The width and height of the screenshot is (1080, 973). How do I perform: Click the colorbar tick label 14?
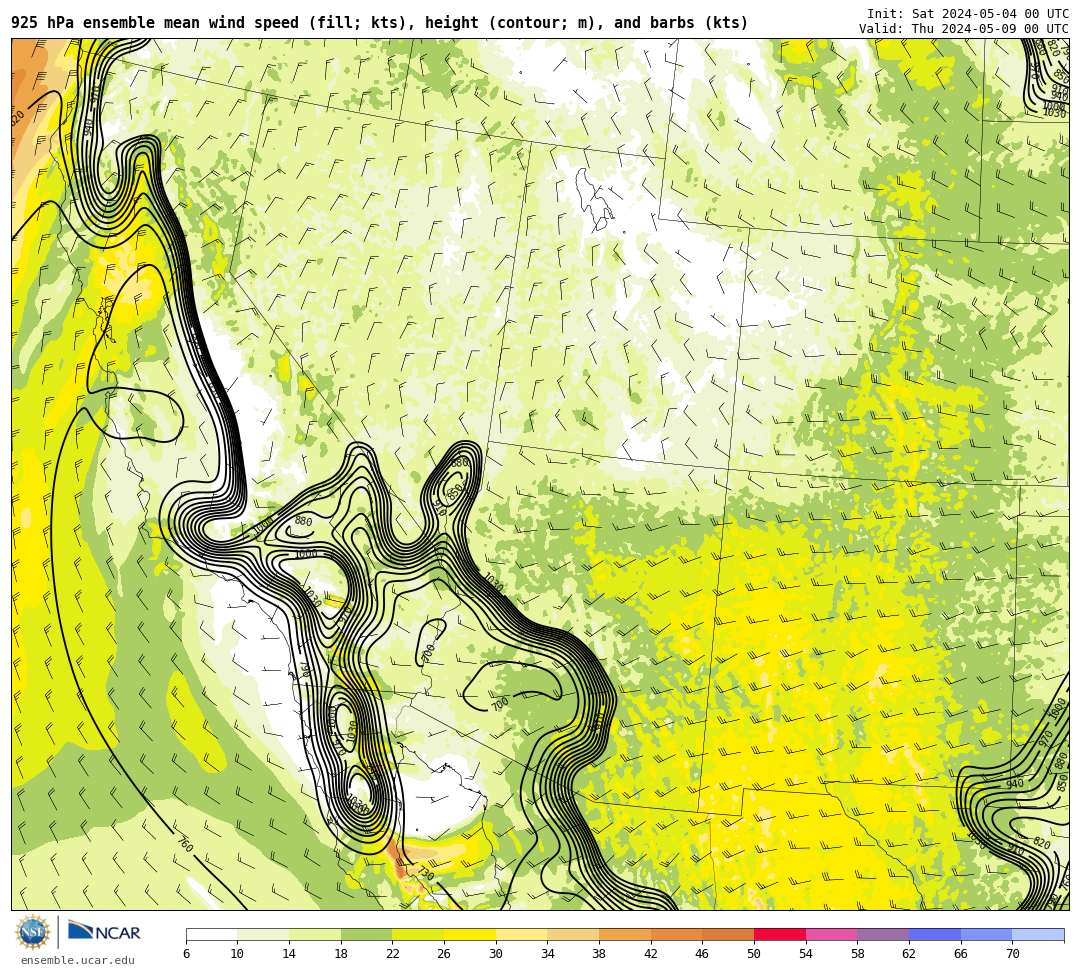(289, 954)
